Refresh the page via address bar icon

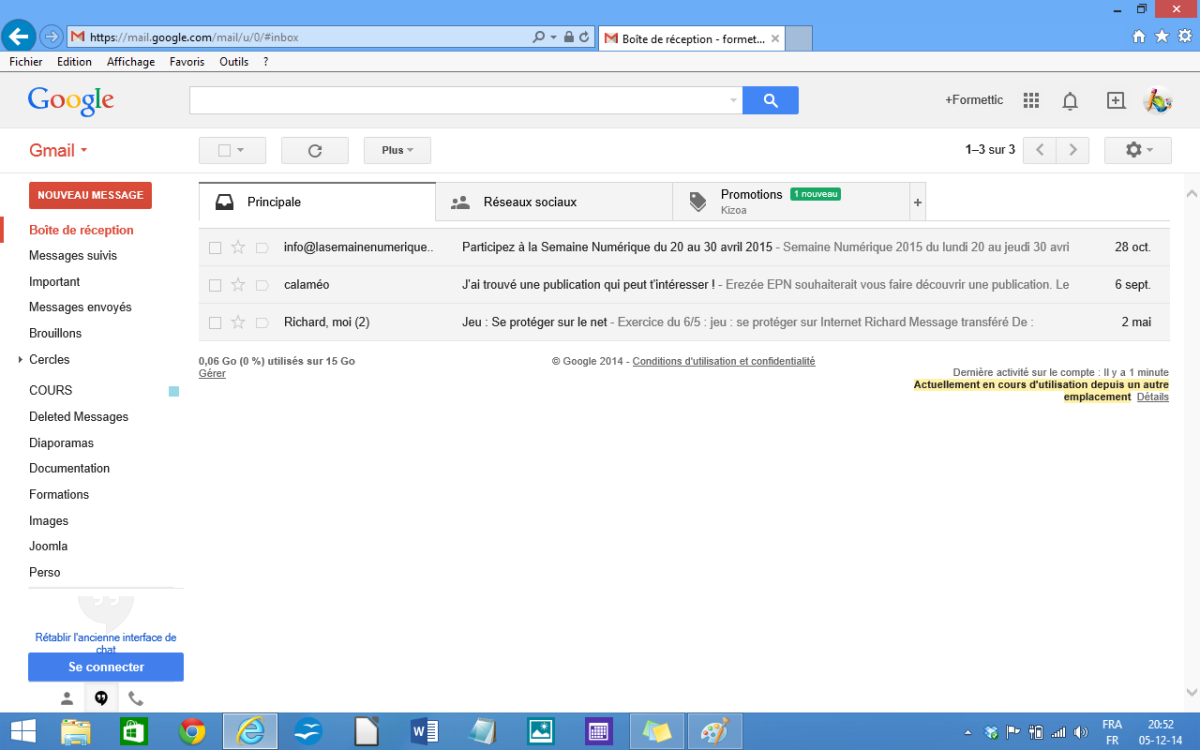[x=585, y=37]
